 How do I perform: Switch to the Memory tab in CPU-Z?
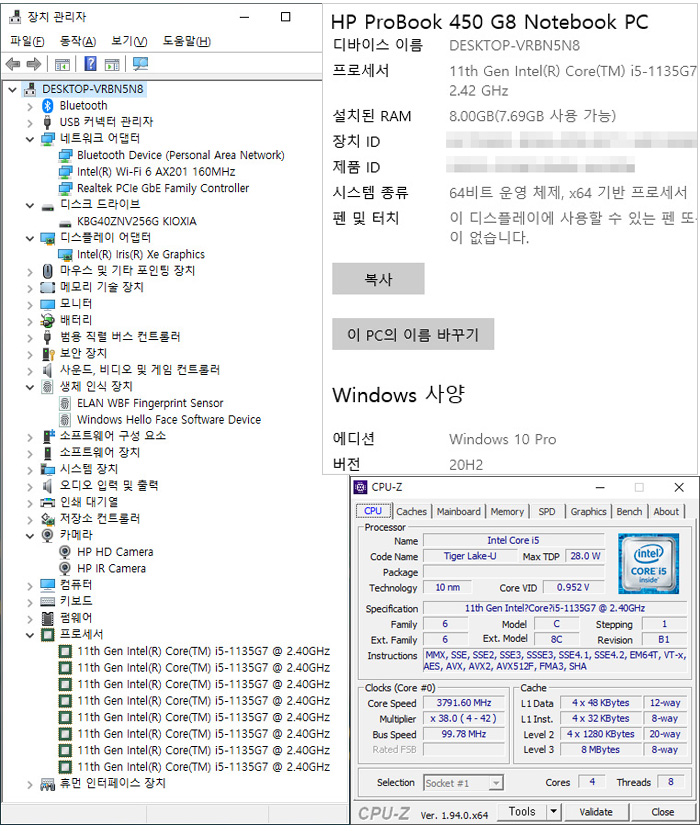(x=507, y=511)
